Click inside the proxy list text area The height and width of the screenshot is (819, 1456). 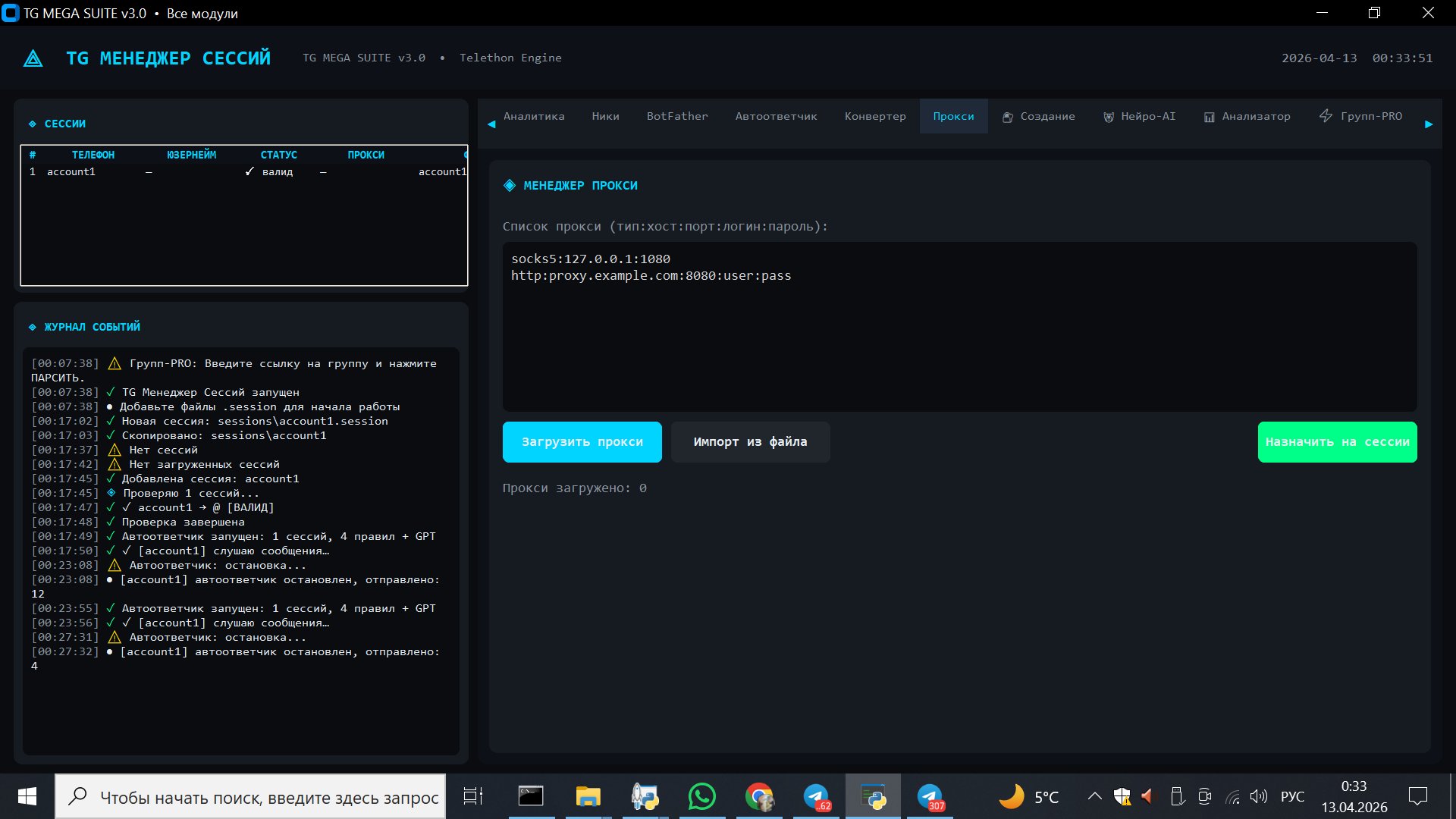pos(959,341)
